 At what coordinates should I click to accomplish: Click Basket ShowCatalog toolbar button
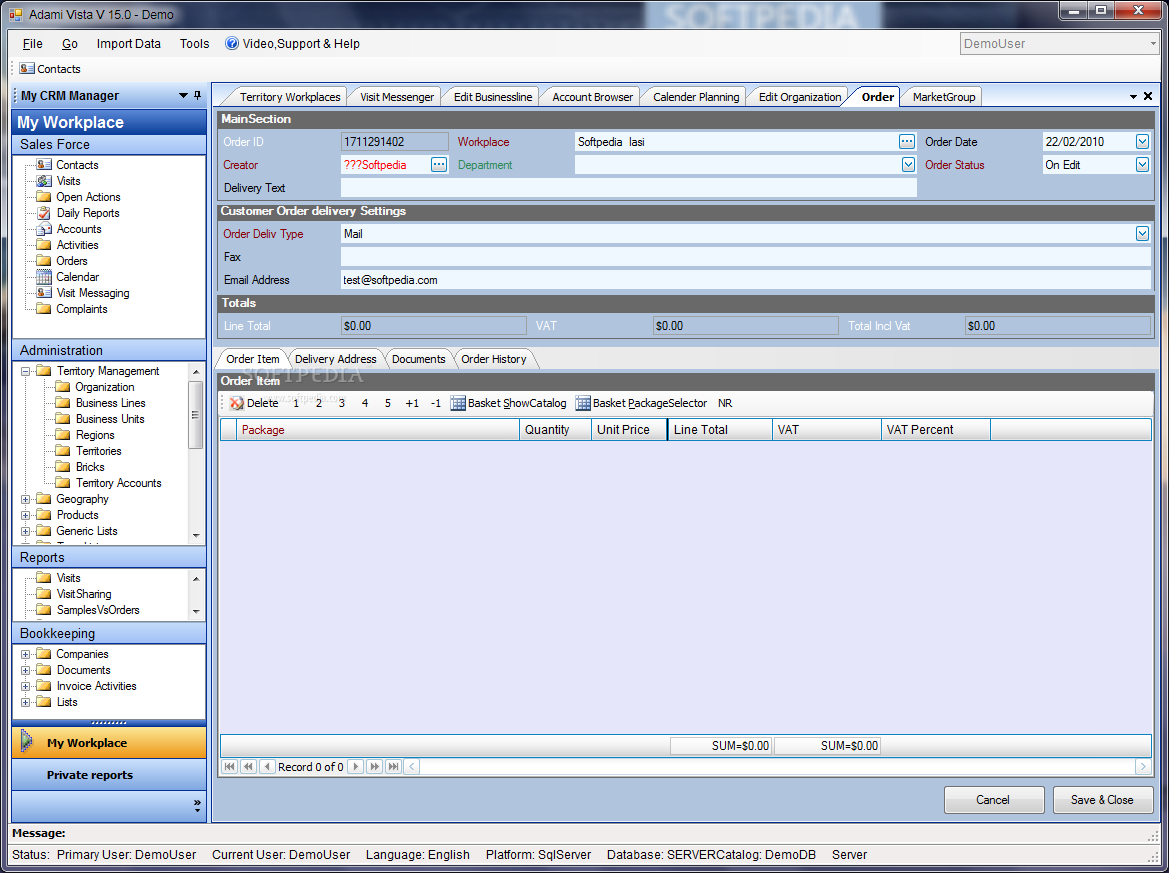pos(508,403)
